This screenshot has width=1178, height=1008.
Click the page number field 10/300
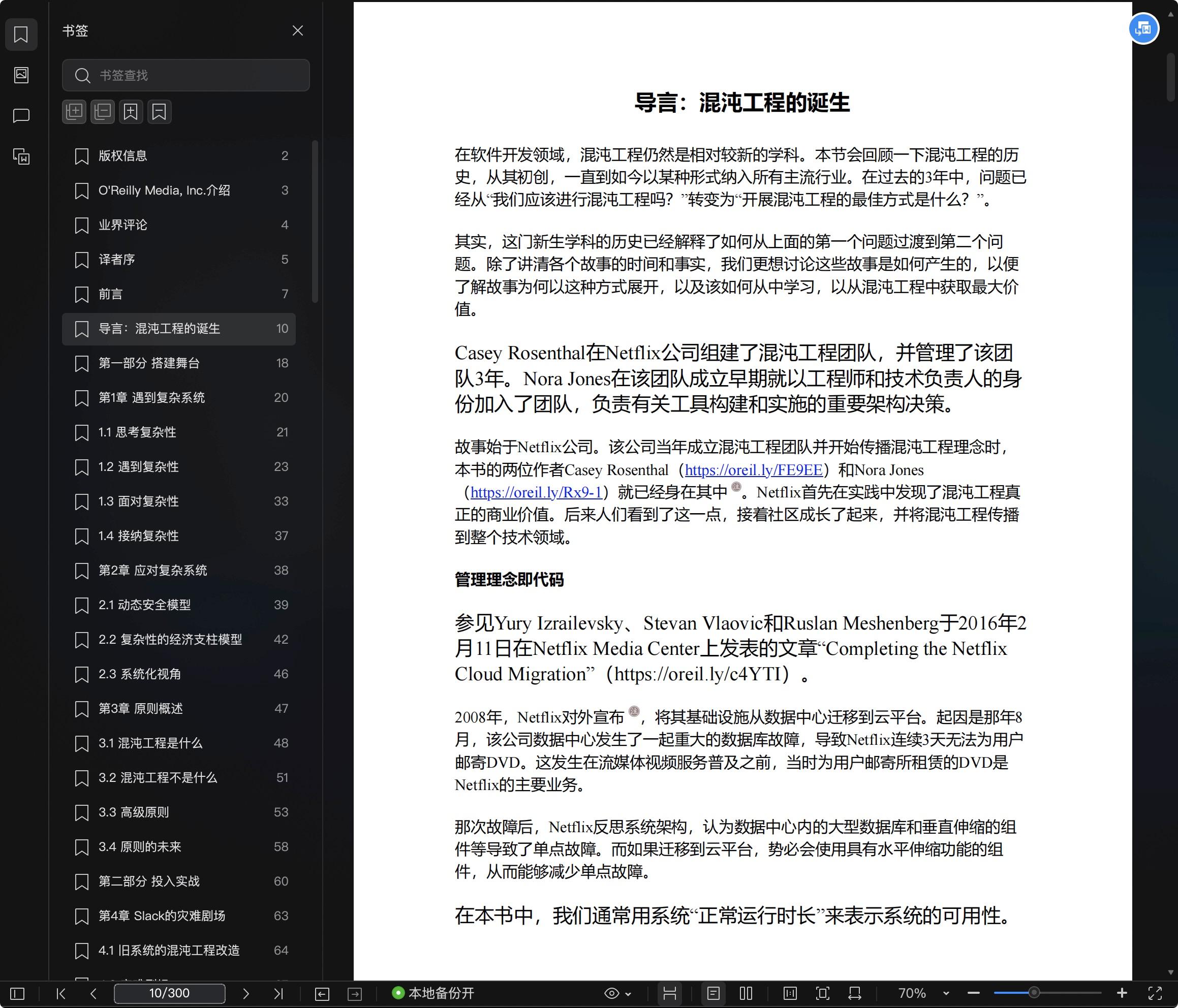pos(169,993)
